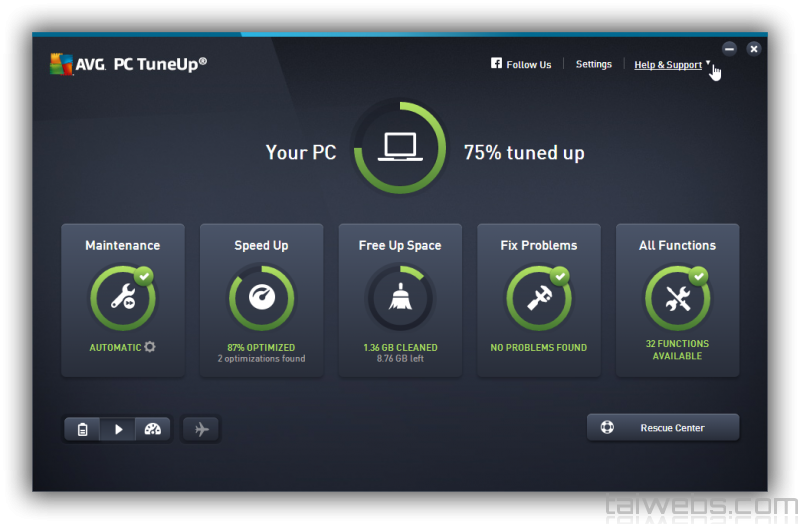The width and height of the screenshot is (800, 524).
Task: Click the Speed Up speedometer icon
Action: pos(261,299)
